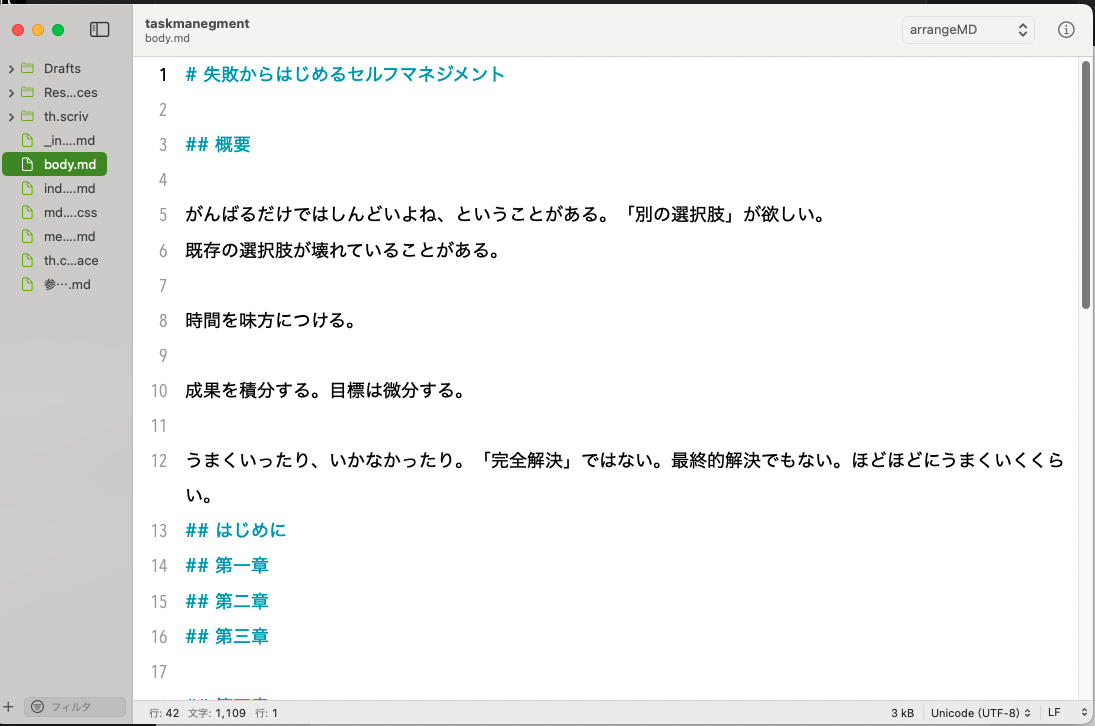Click the filter icon in sidebar field
This screenshot has width=1095, height=726.
click(38, 706)
